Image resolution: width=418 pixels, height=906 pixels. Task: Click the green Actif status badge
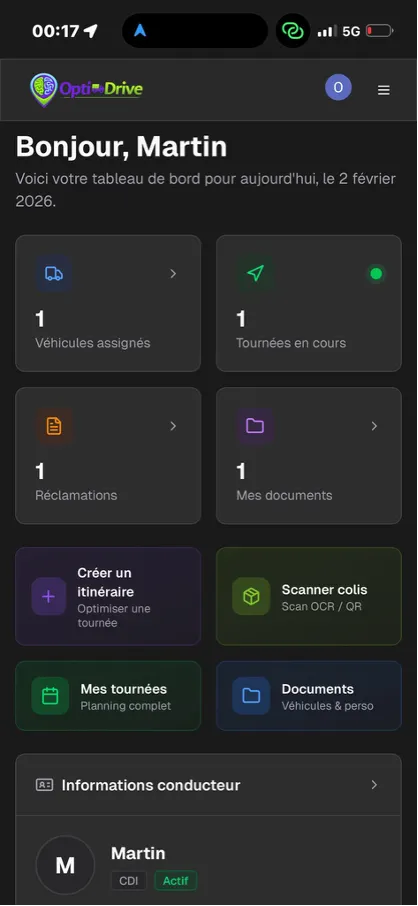point(176,881)
